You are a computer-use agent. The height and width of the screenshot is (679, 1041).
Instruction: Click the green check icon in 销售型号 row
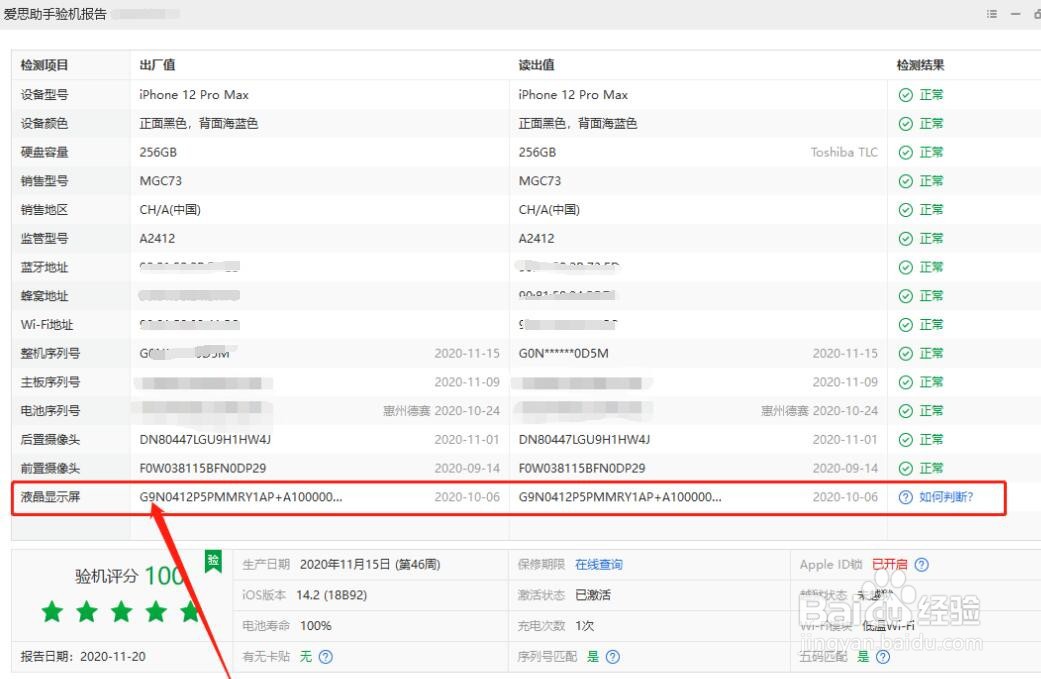[906, 181]
